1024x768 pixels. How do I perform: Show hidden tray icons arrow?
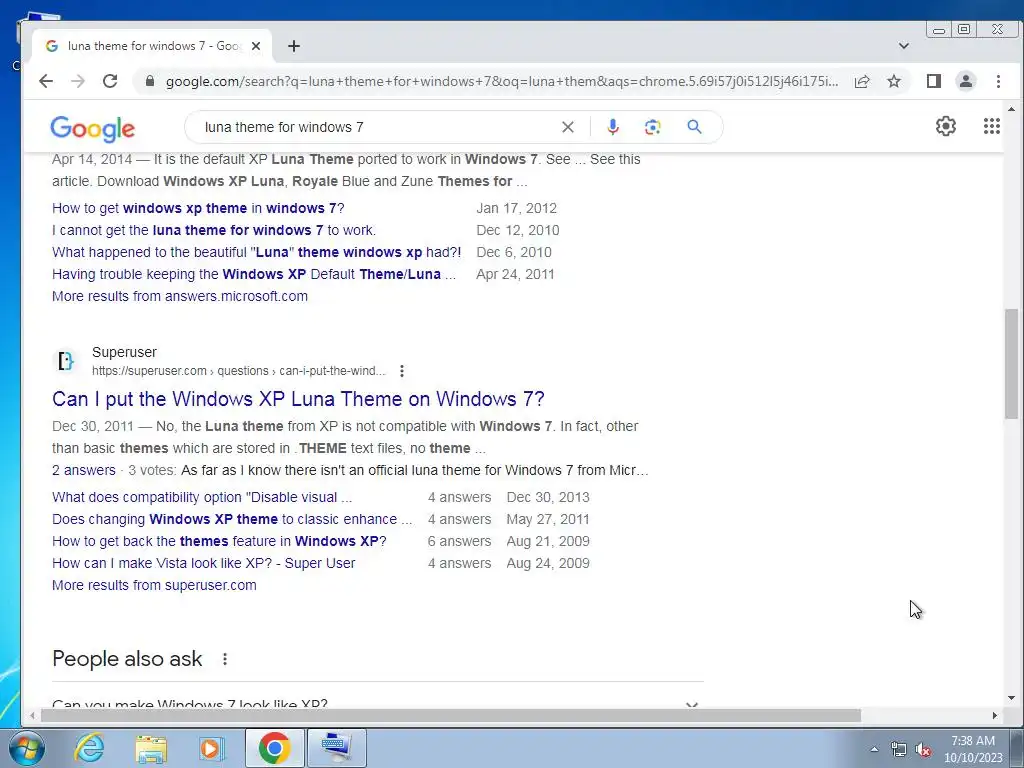[x=874, y=749]
